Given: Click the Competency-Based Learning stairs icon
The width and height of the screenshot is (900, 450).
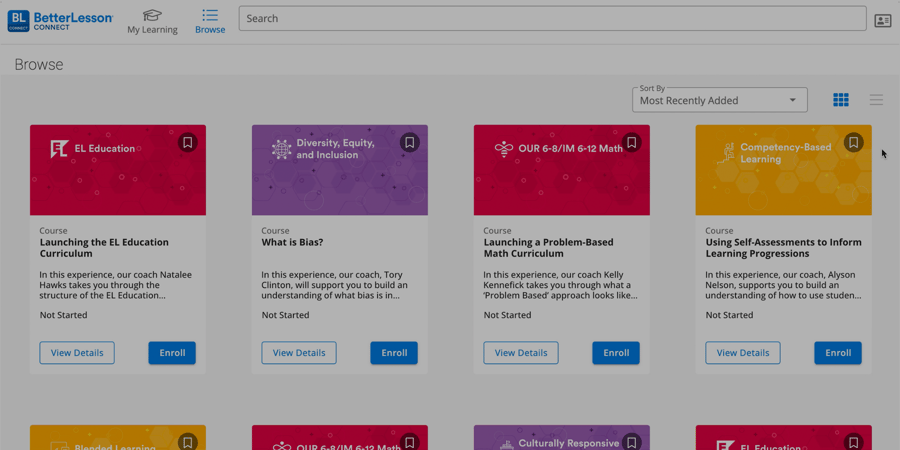Looking at the screenshot, I should pos(725,153).
